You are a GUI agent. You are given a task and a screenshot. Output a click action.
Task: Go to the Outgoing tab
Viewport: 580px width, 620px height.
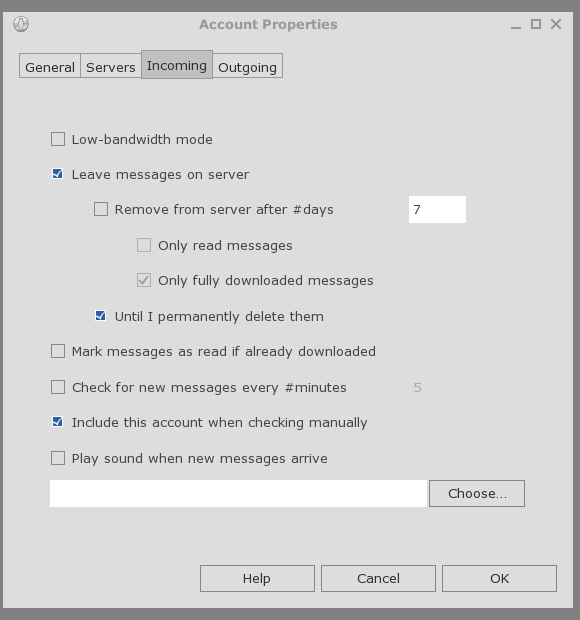pyautogui.click(x=247, y=66)
